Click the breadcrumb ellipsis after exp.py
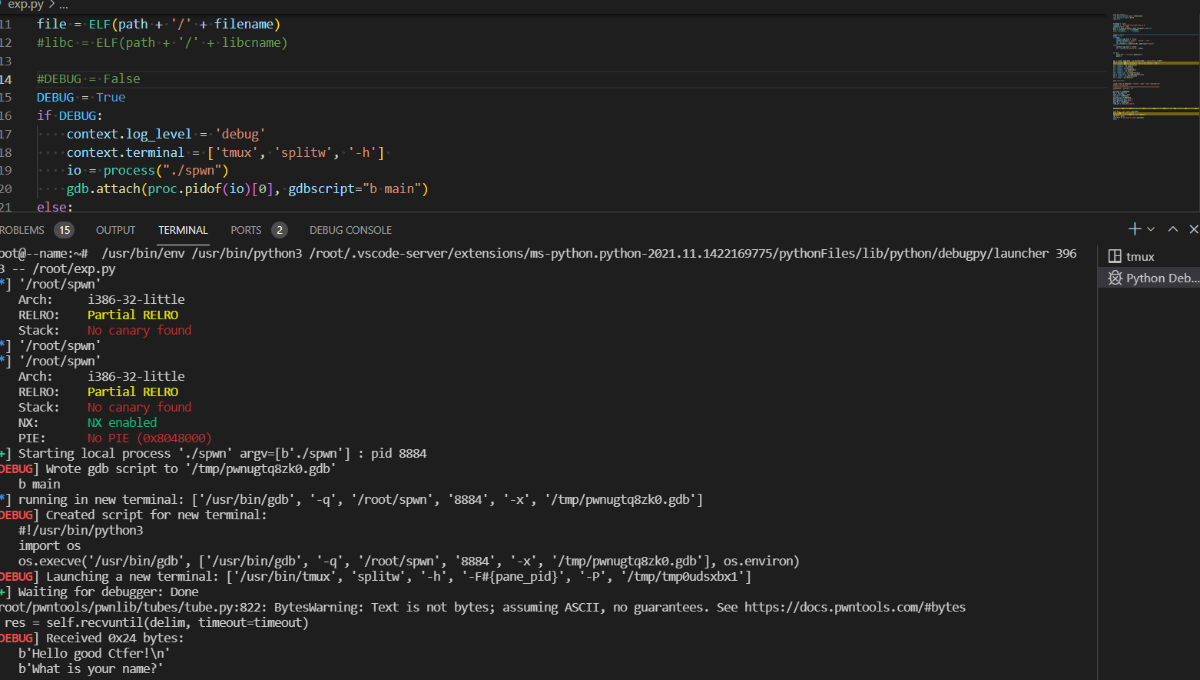Viewport: 1200px width, 680px height. pyautogui.click(x=63, y=5)
